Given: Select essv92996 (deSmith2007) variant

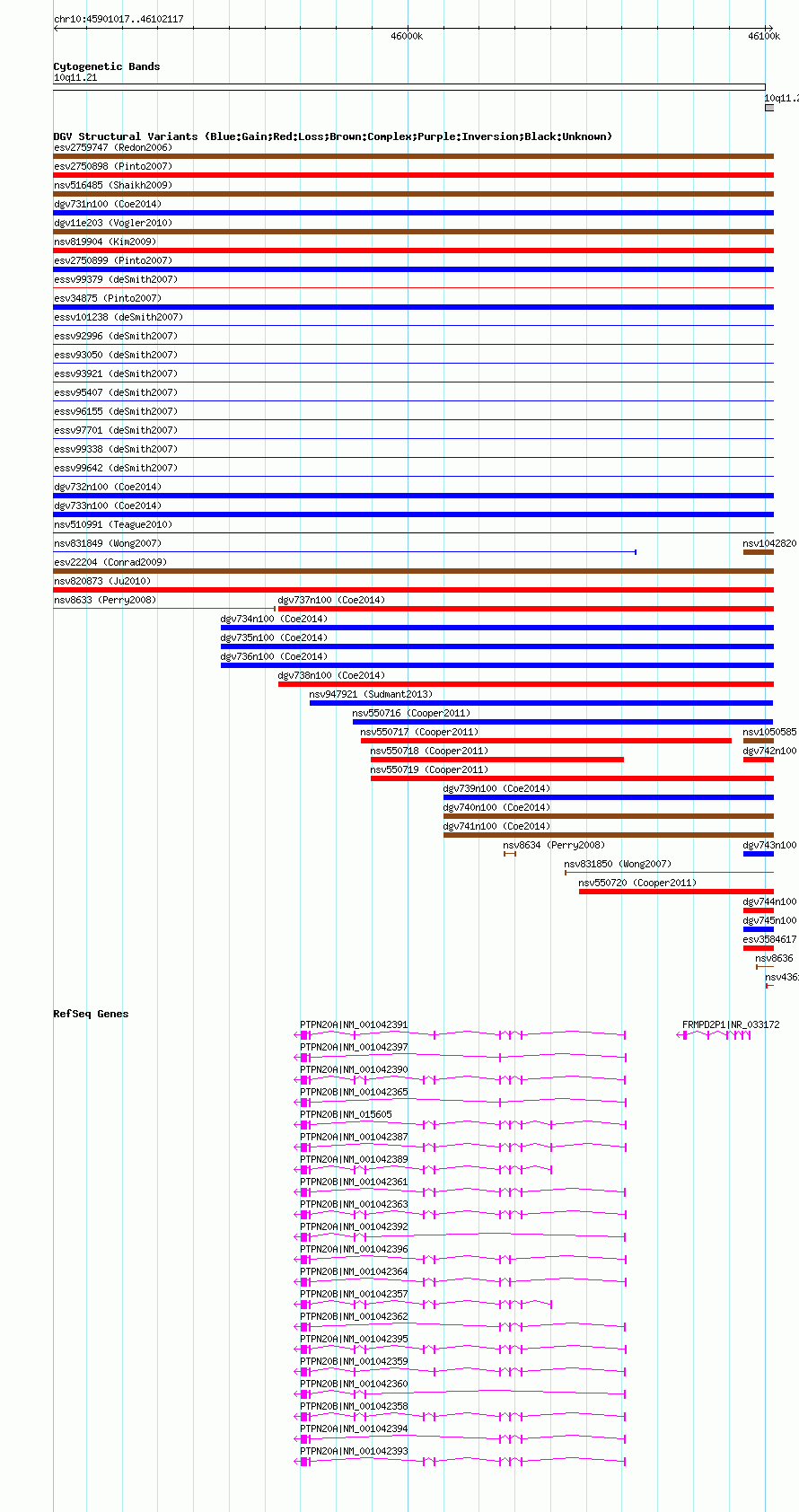Looking at the screenshot, I should pos(116,336).
